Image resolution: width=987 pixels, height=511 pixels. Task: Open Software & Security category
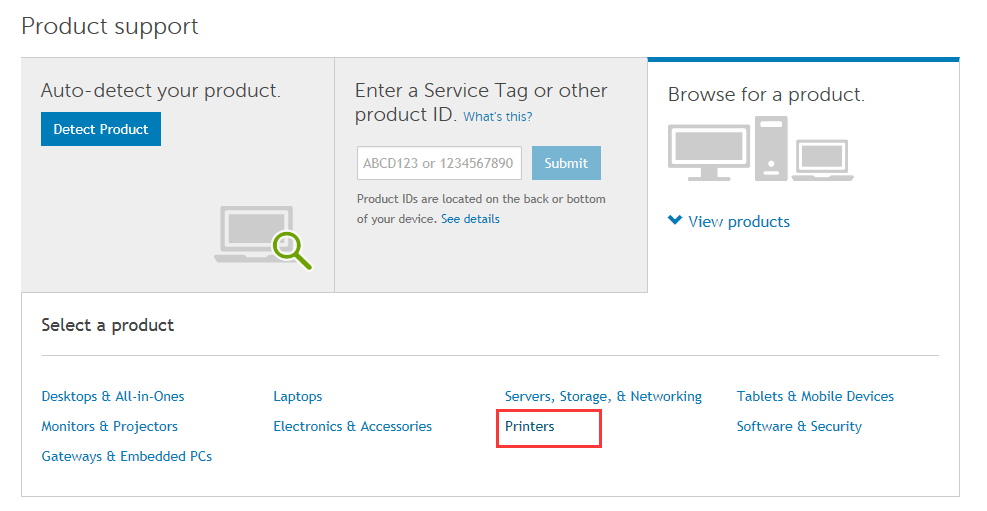(799, 426)
